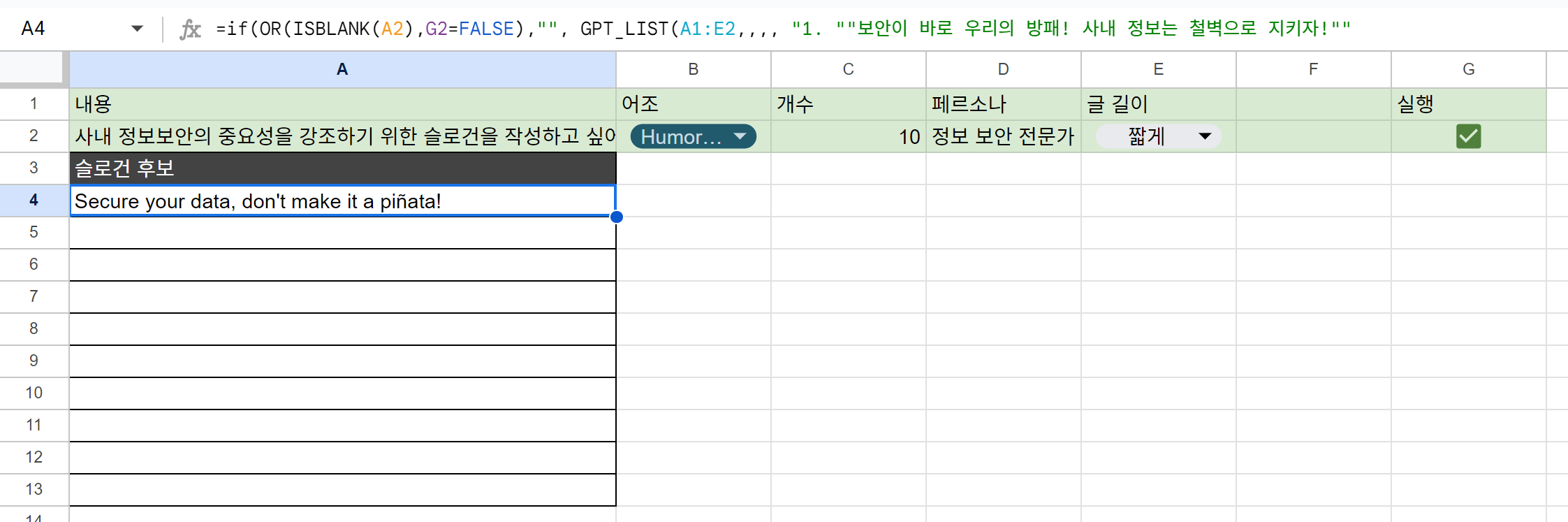Select the 슬로건 후보 header cell
Image resolution: width=1568 pixels, height=522 pixels.
pos(342,168)
